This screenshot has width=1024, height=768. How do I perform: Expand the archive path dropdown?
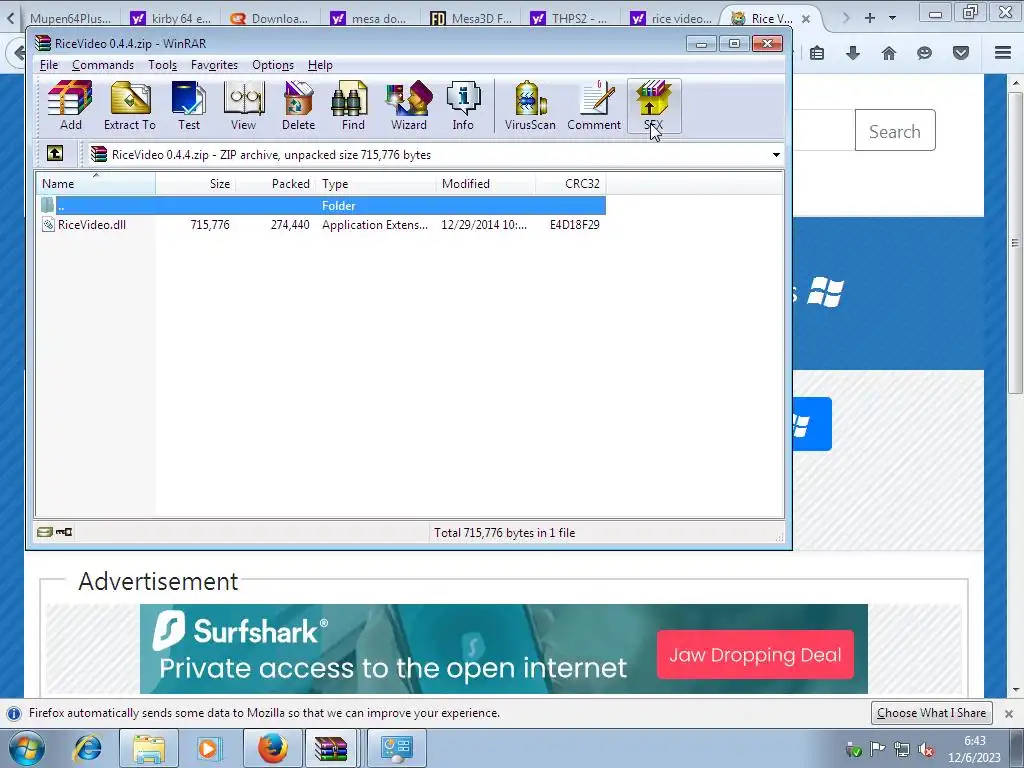[x=776, y=155]
